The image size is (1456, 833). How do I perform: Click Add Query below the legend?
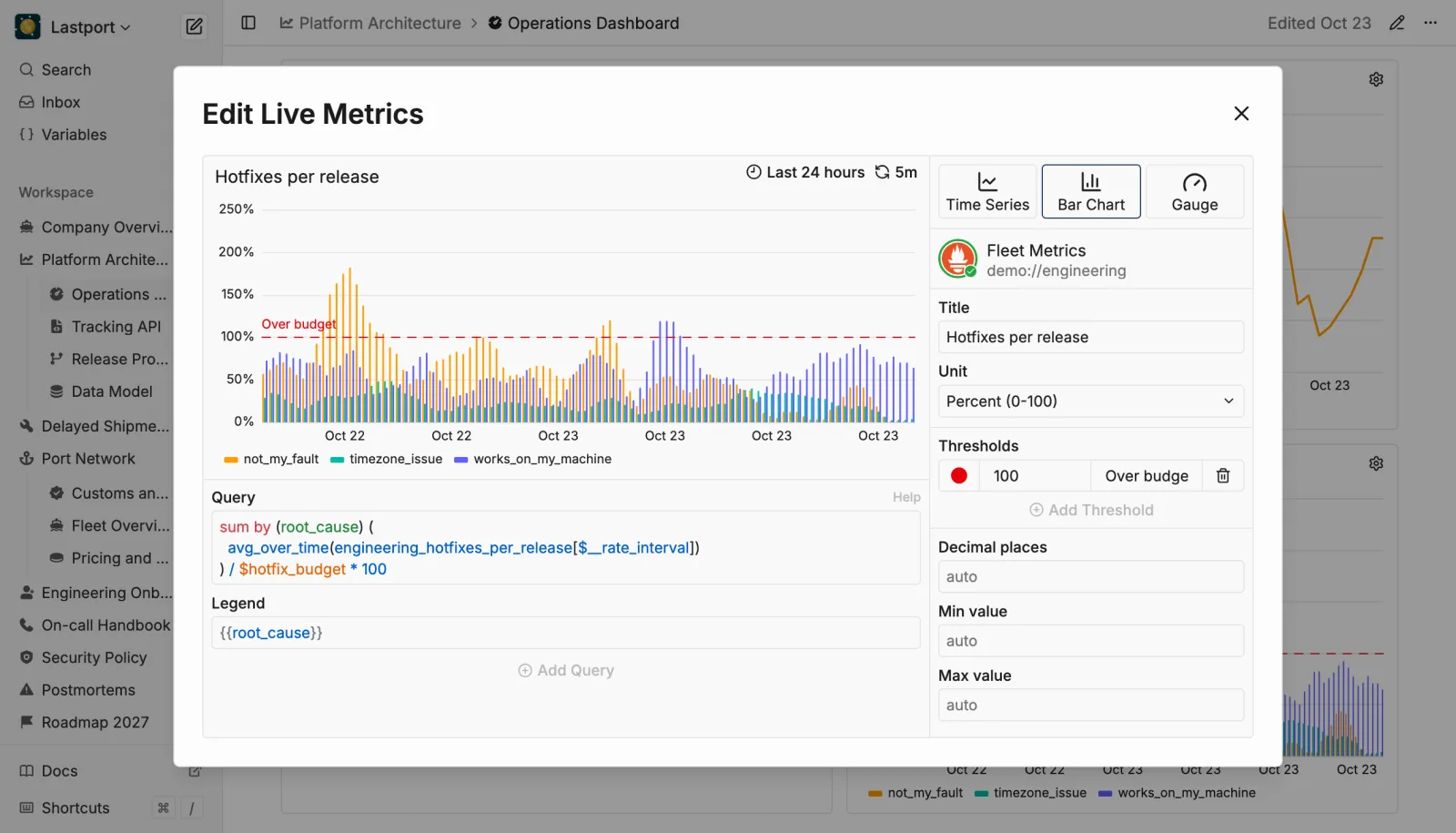566,670
